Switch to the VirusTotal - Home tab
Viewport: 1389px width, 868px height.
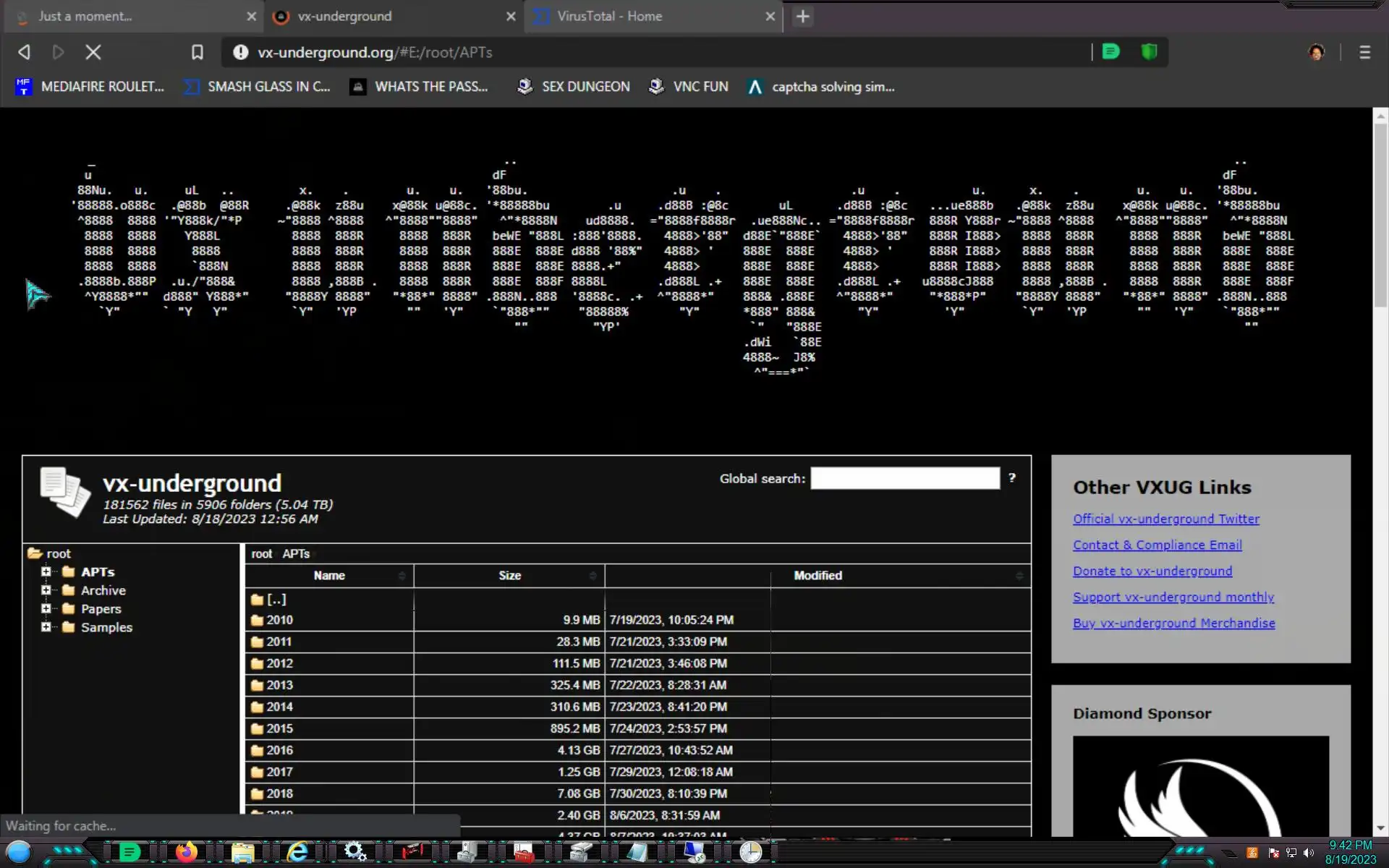pos(609,17)
